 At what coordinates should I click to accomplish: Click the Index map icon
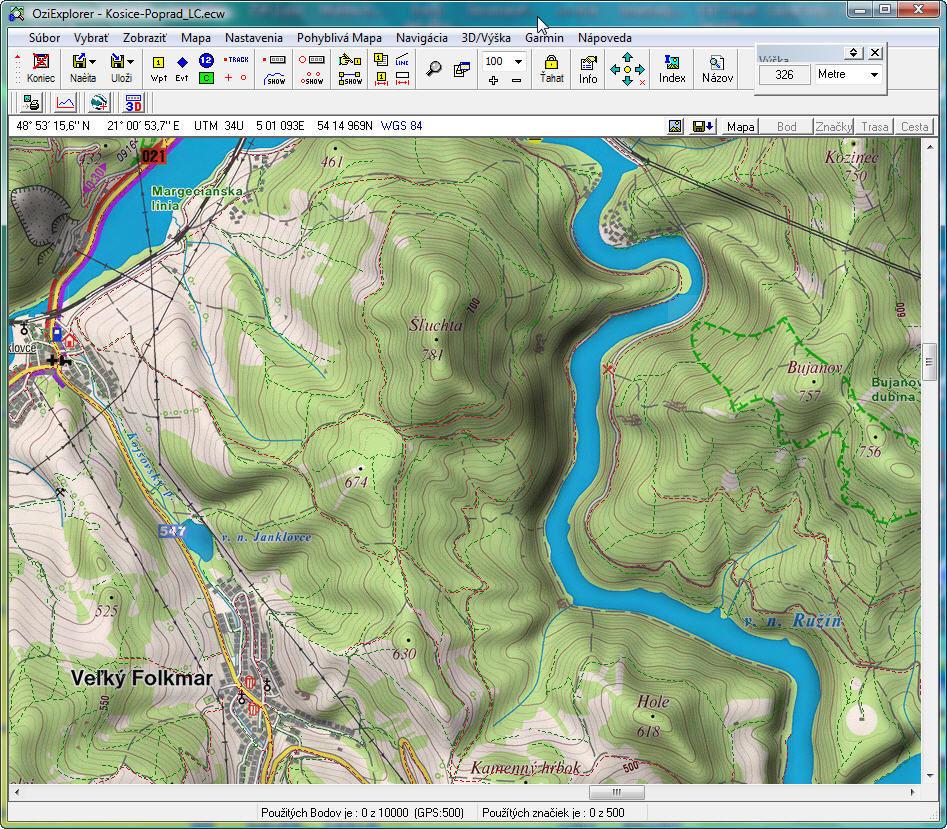672,69
